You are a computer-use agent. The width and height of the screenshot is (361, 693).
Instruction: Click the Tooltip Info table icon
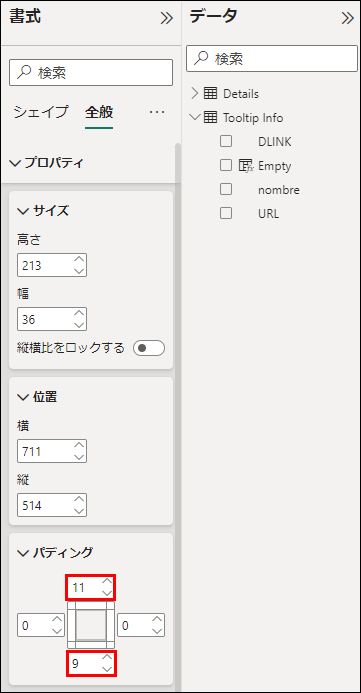[210, 118]
